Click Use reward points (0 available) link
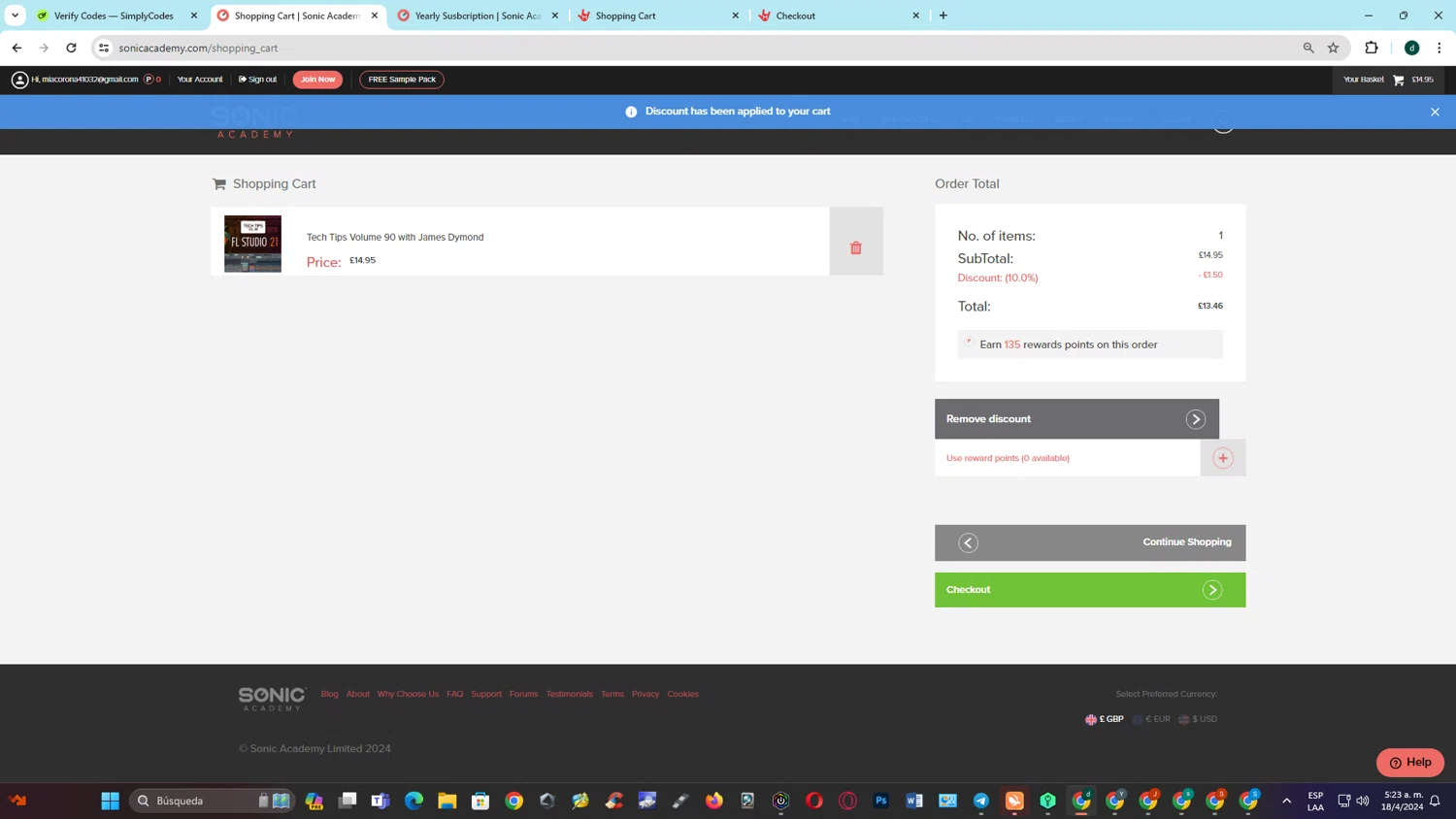Viewport: 1456px width, 819px height. tap(1008, 458)
